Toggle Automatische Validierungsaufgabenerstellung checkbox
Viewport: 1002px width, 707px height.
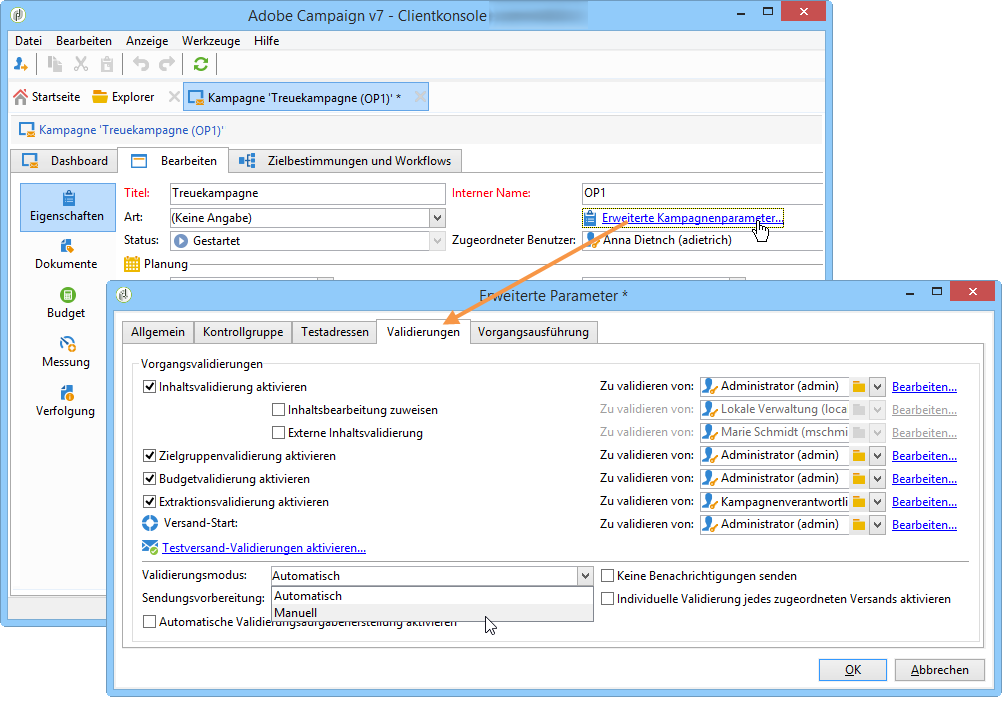[x=150, y=622]
